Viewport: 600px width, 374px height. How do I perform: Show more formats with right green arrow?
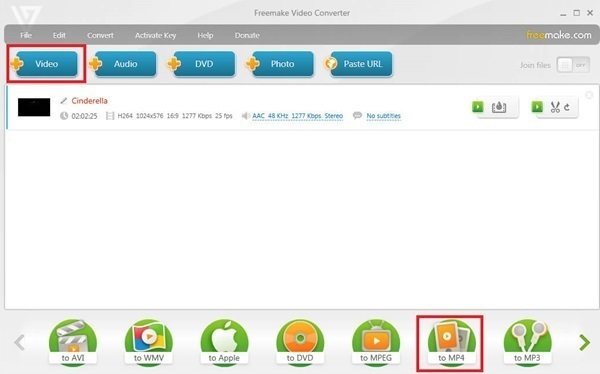[x=584, y=343]
